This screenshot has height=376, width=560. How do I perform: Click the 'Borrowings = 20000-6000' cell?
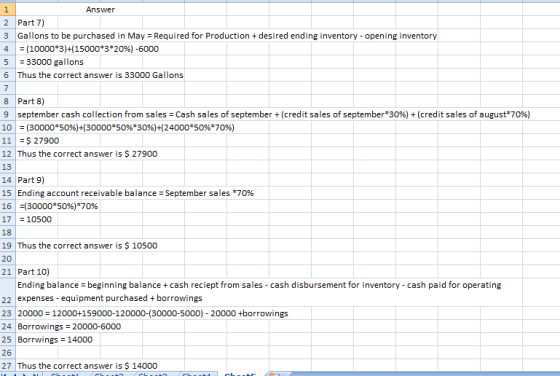(x=69, y=327)
